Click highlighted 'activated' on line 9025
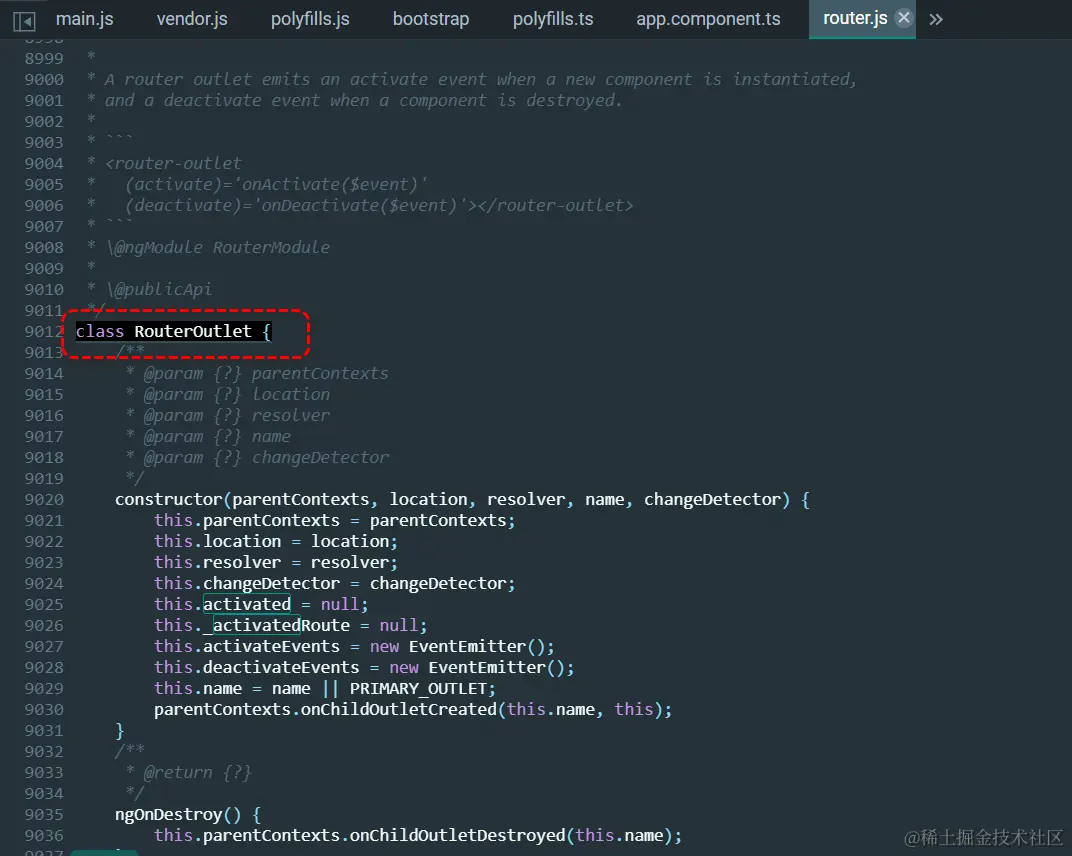 [247, 604]
